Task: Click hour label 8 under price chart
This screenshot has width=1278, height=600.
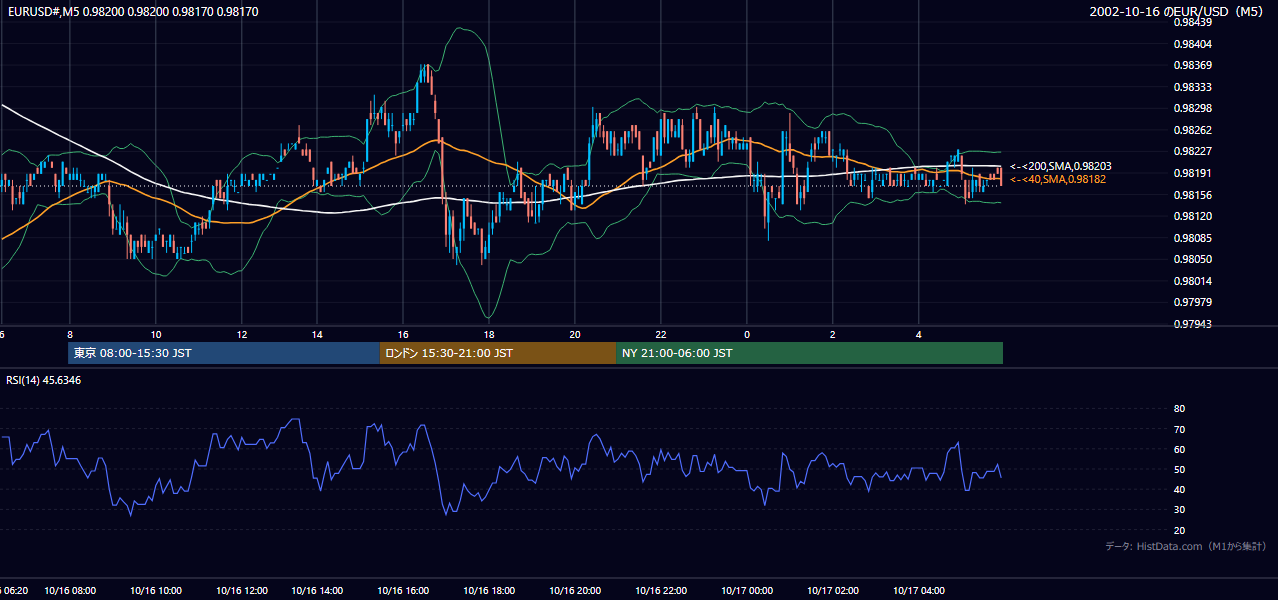Action: [70, 334]
